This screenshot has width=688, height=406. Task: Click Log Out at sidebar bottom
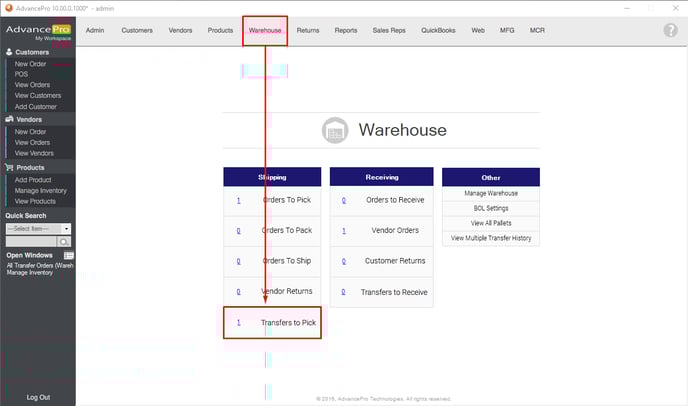point(38,397)
